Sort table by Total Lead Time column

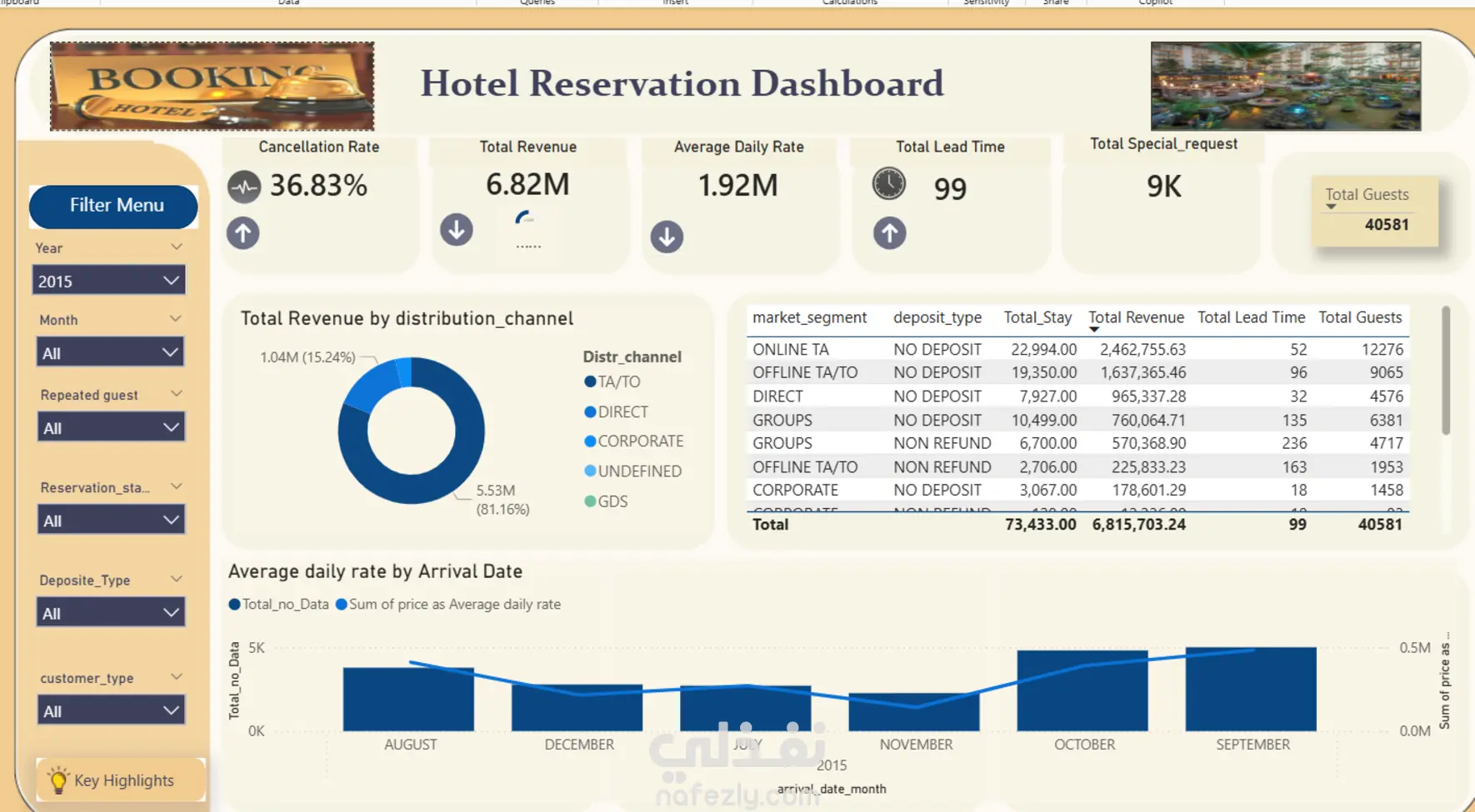pyautogui.click(x=1251, y=317)
